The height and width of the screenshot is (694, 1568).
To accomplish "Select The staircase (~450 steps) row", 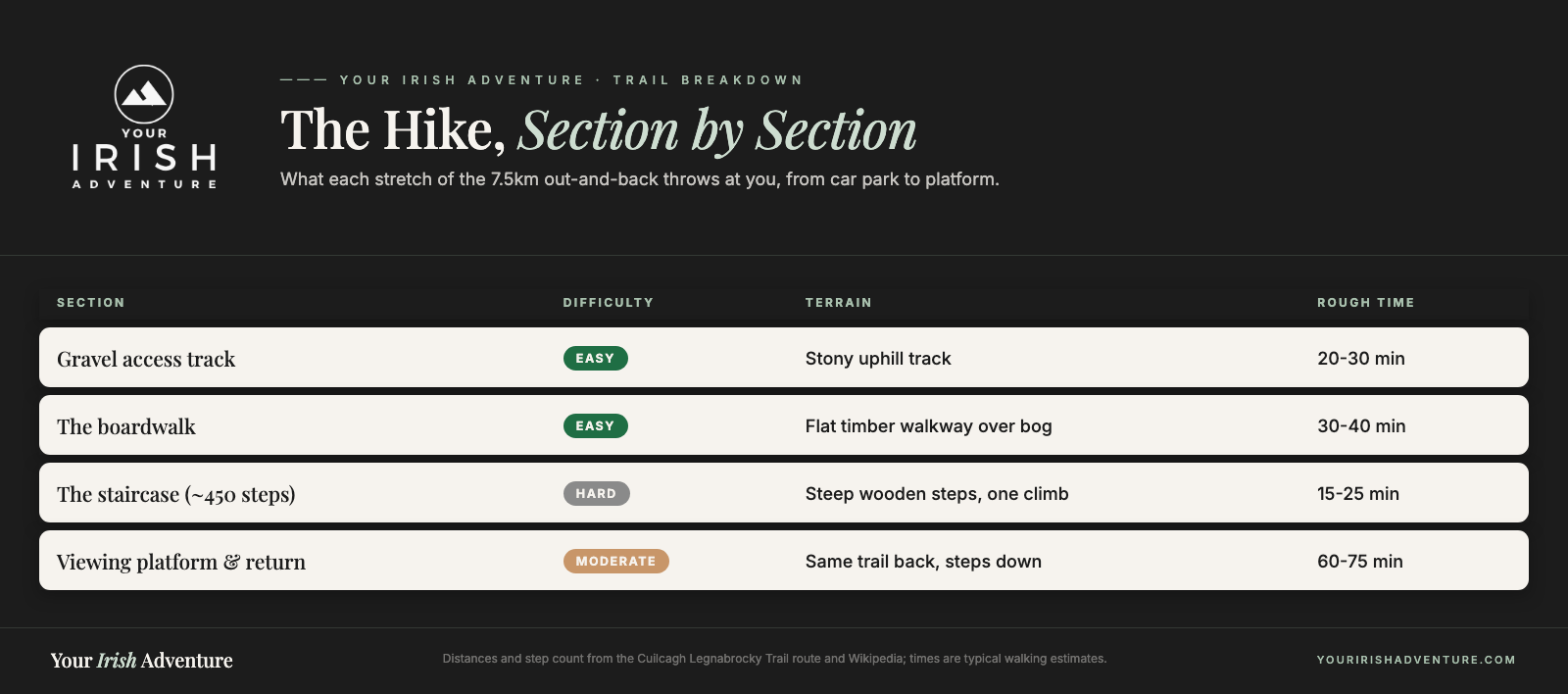I will (x=784, y=493).
